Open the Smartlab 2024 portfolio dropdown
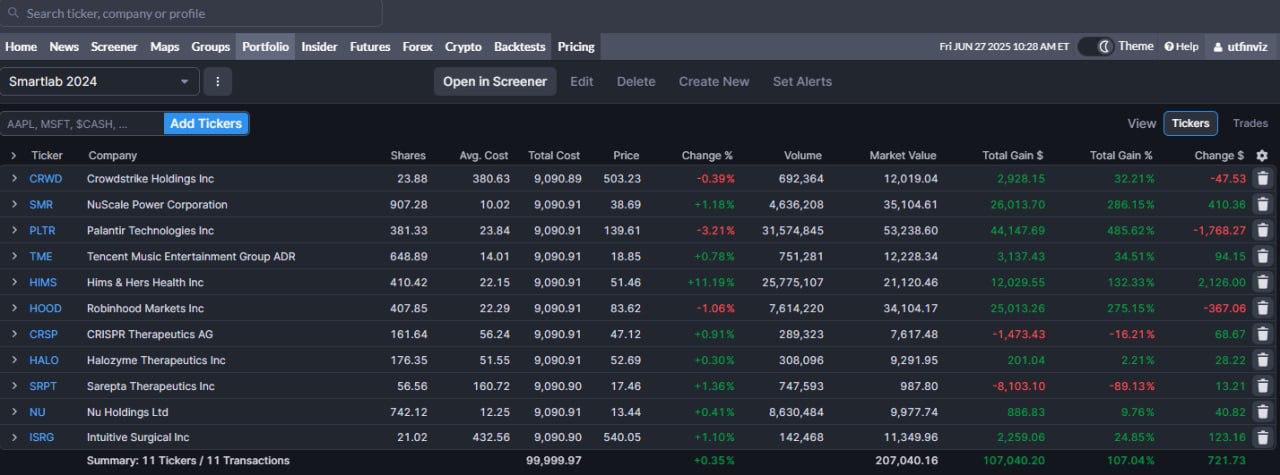This screenshot has width=1280, height=475. [x=100, y=82]
